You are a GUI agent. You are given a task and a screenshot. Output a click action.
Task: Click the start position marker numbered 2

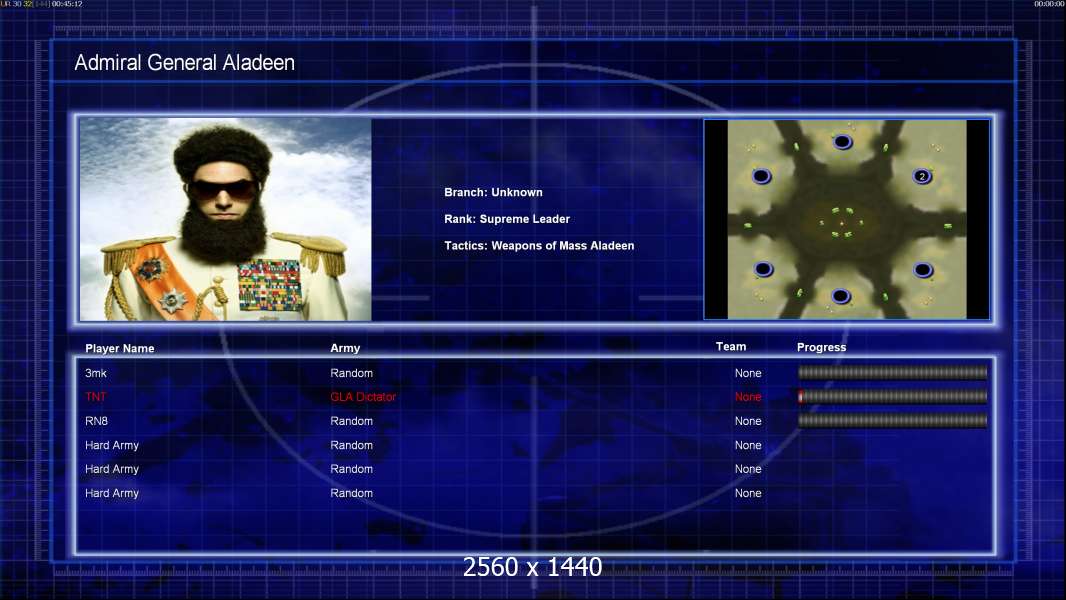pos(922,176)
